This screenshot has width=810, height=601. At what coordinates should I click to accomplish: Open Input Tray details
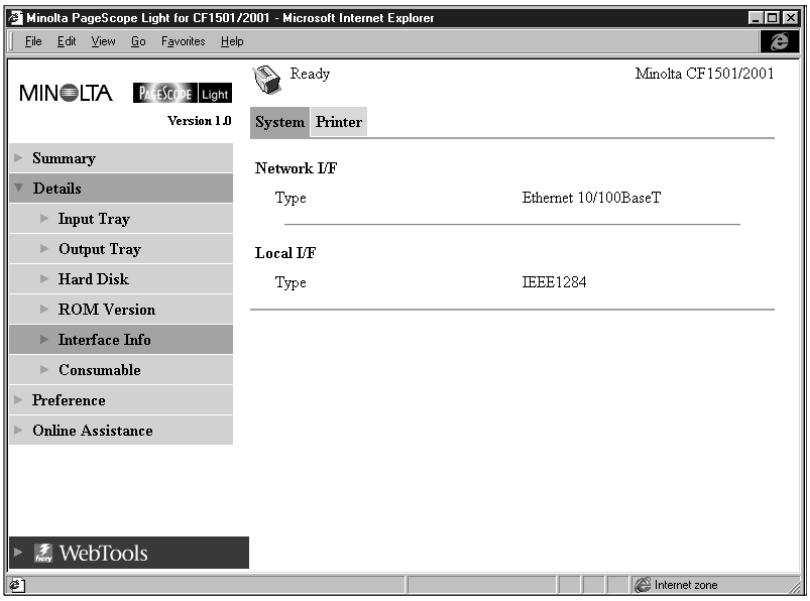pyautogui.click(x=121, y=219)
